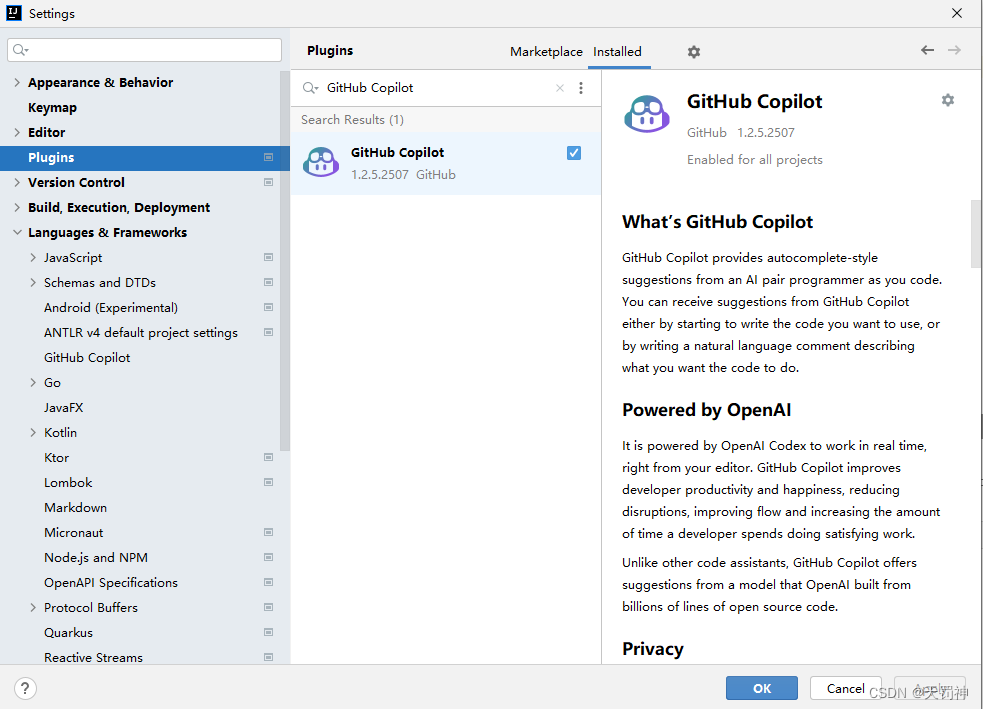983x709 pixels.
Task: Click project-level icon beside Version Control
Action: click(268, 182)
